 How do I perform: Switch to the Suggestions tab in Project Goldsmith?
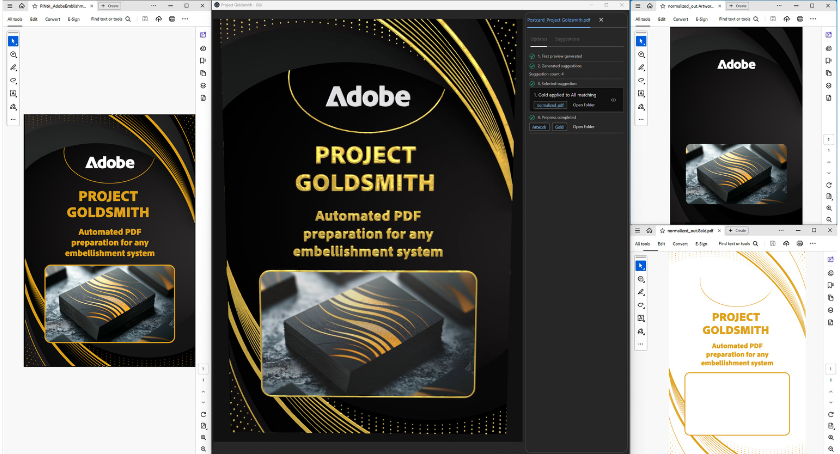pos(567,39)
